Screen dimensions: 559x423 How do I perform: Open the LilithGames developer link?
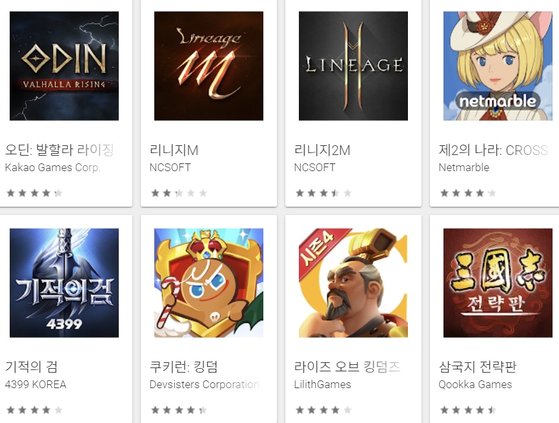tap(323, 385)
